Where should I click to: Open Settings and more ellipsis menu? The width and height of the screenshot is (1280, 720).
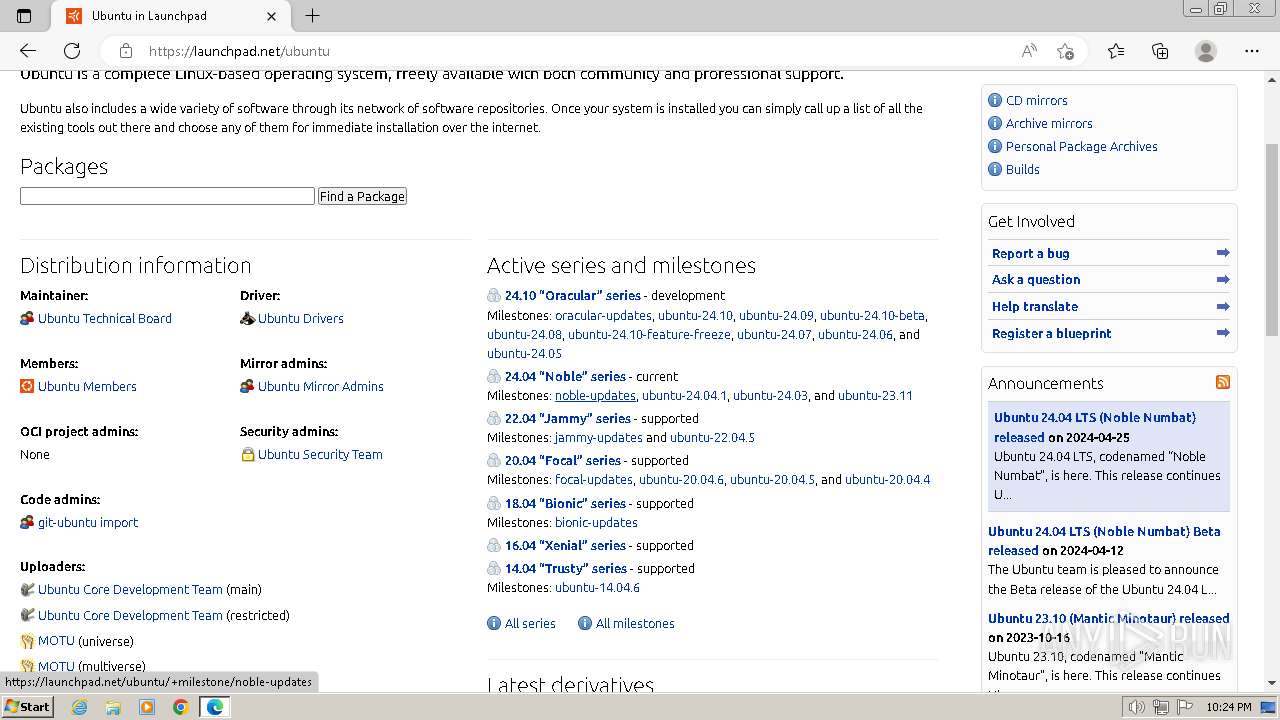(x=1252, y=51)
